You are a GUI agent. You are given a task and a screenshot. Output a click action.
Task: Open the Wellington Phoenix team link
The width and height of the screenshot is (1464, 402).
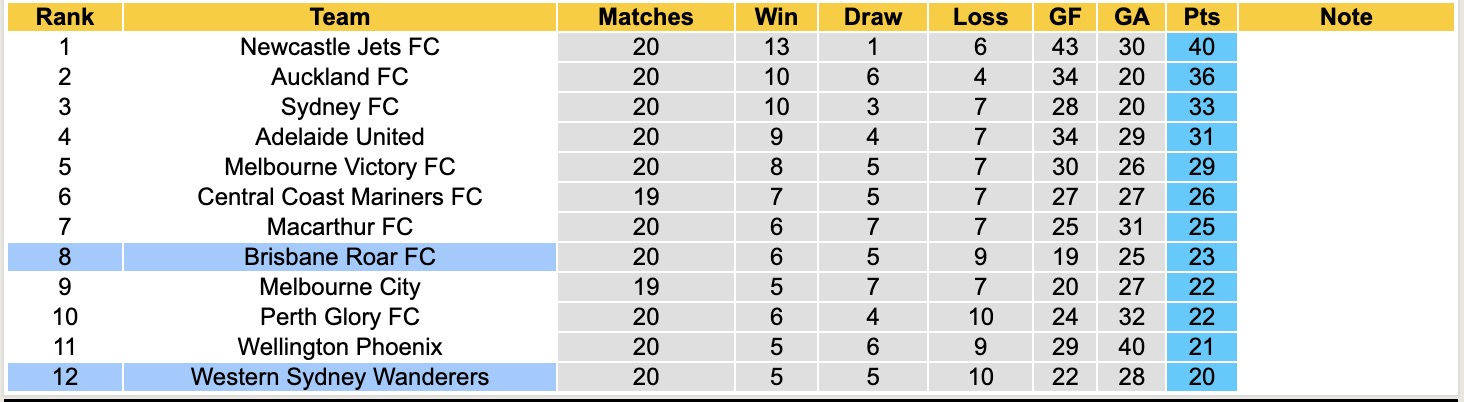click(x=340, y=347)
